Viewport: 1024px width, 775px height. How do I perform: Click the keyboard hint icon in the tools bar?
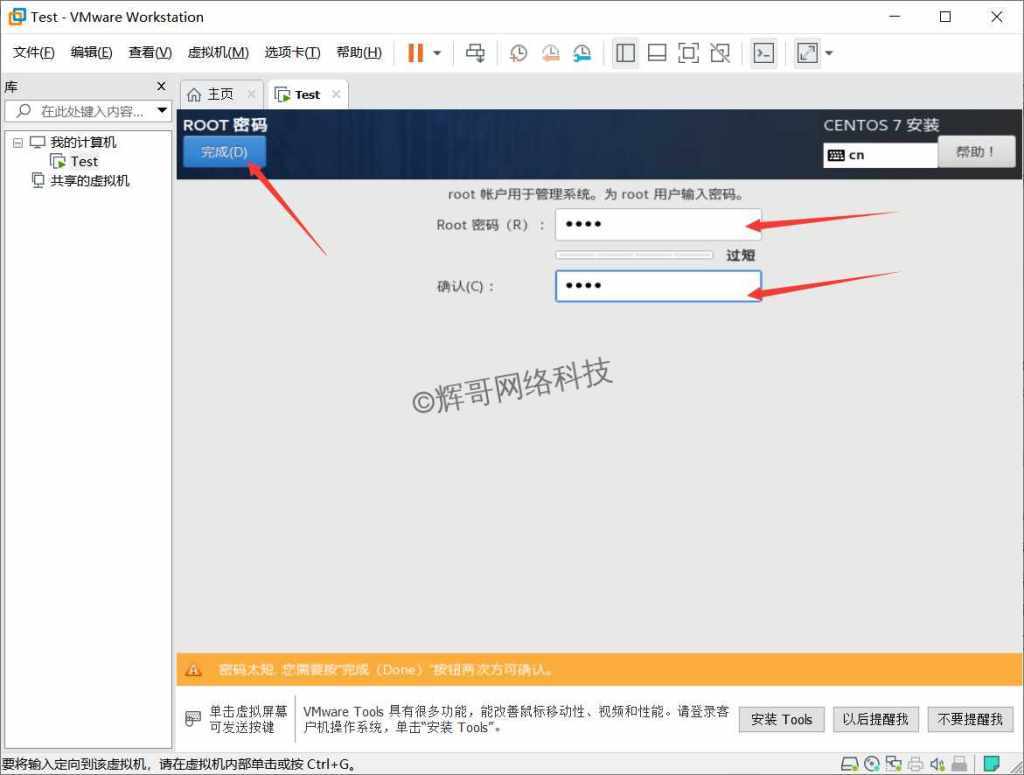[x=193, y=719]
